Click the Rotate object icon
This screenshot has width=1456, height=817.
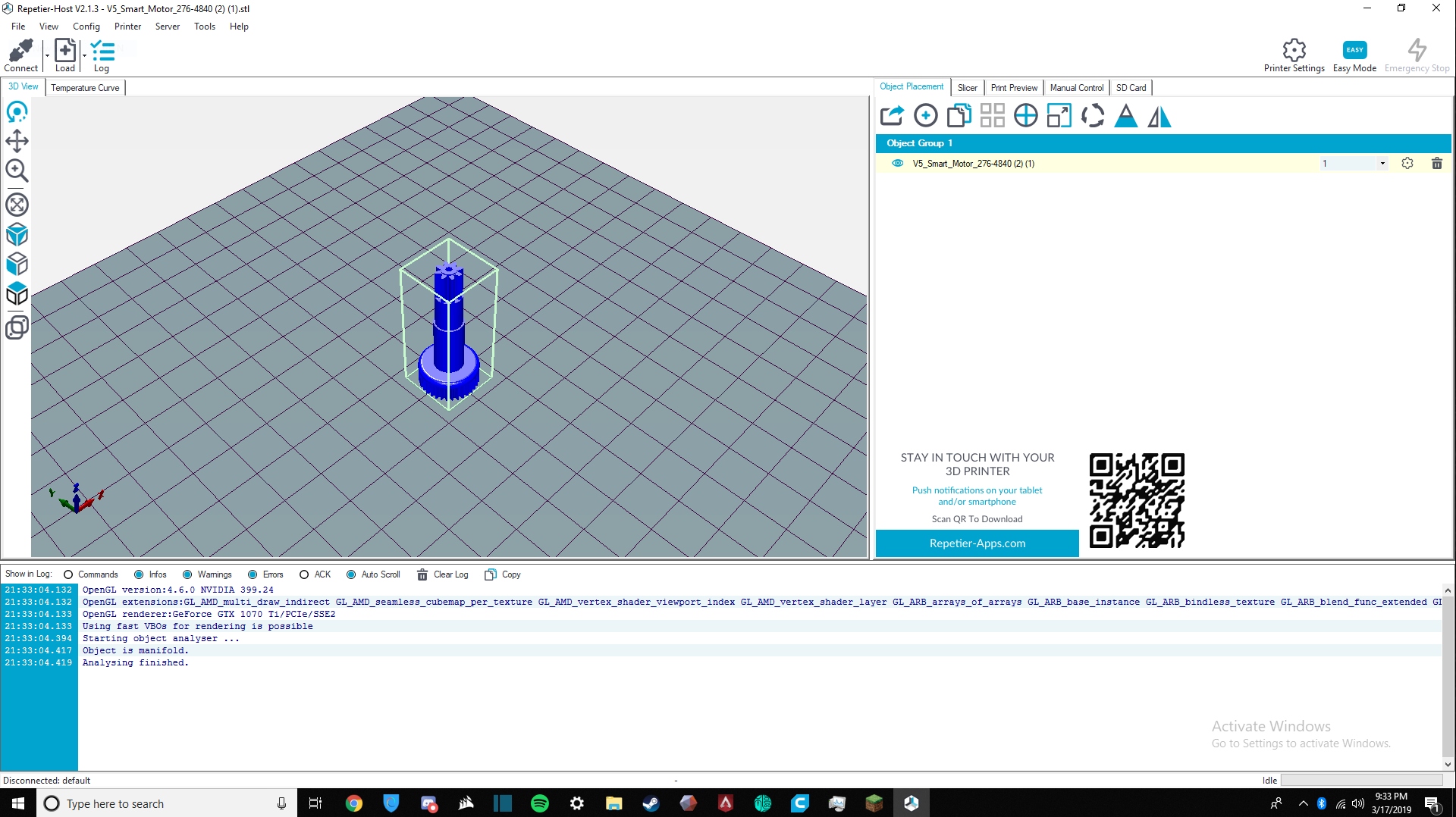pyautogui.click(x=1092, y=115)
